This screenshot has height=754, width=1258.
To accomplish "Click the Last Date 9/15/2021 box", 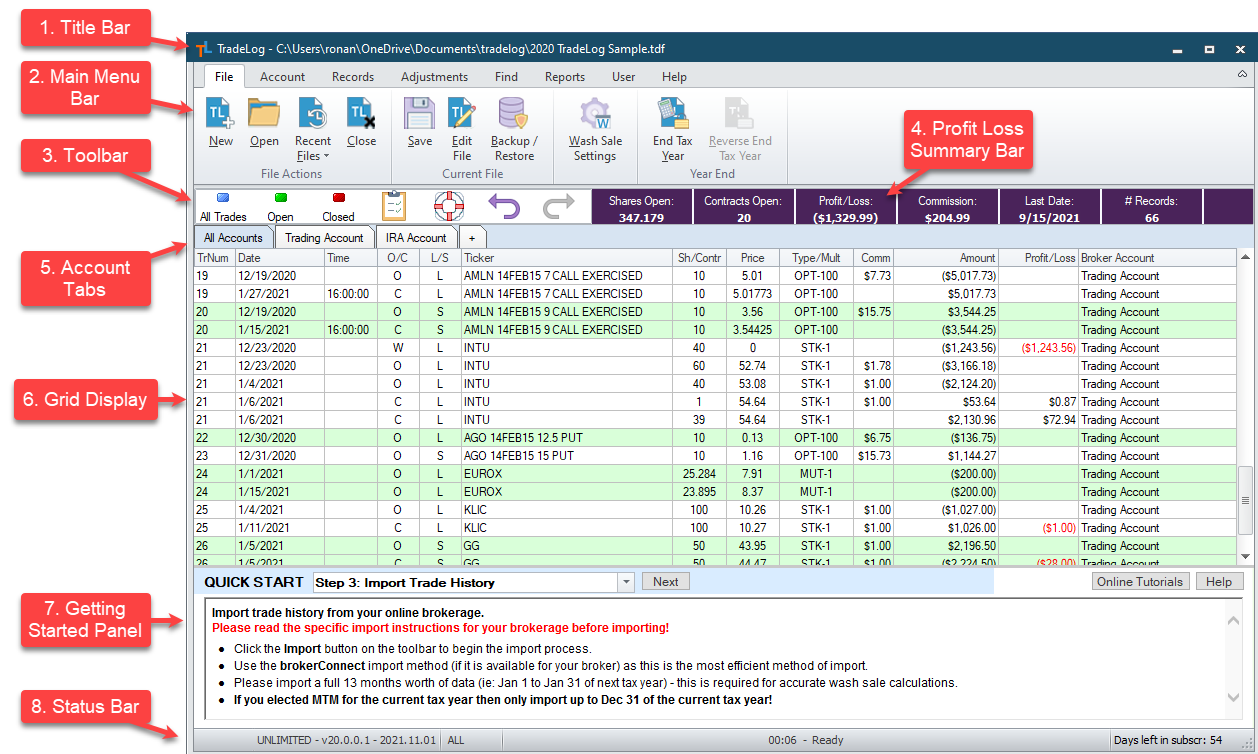I will point(1049,208).
